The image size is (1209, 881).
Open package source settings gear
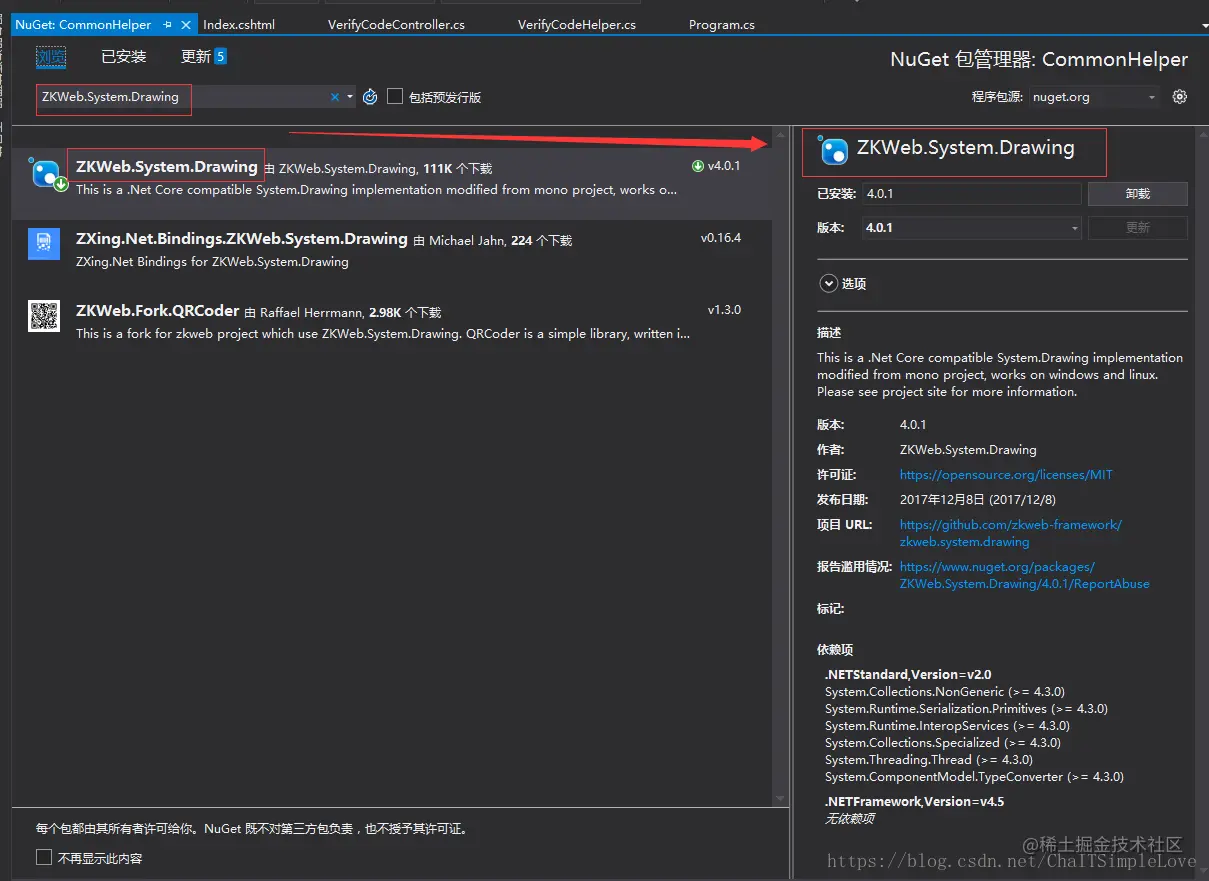click(1180, 97)
